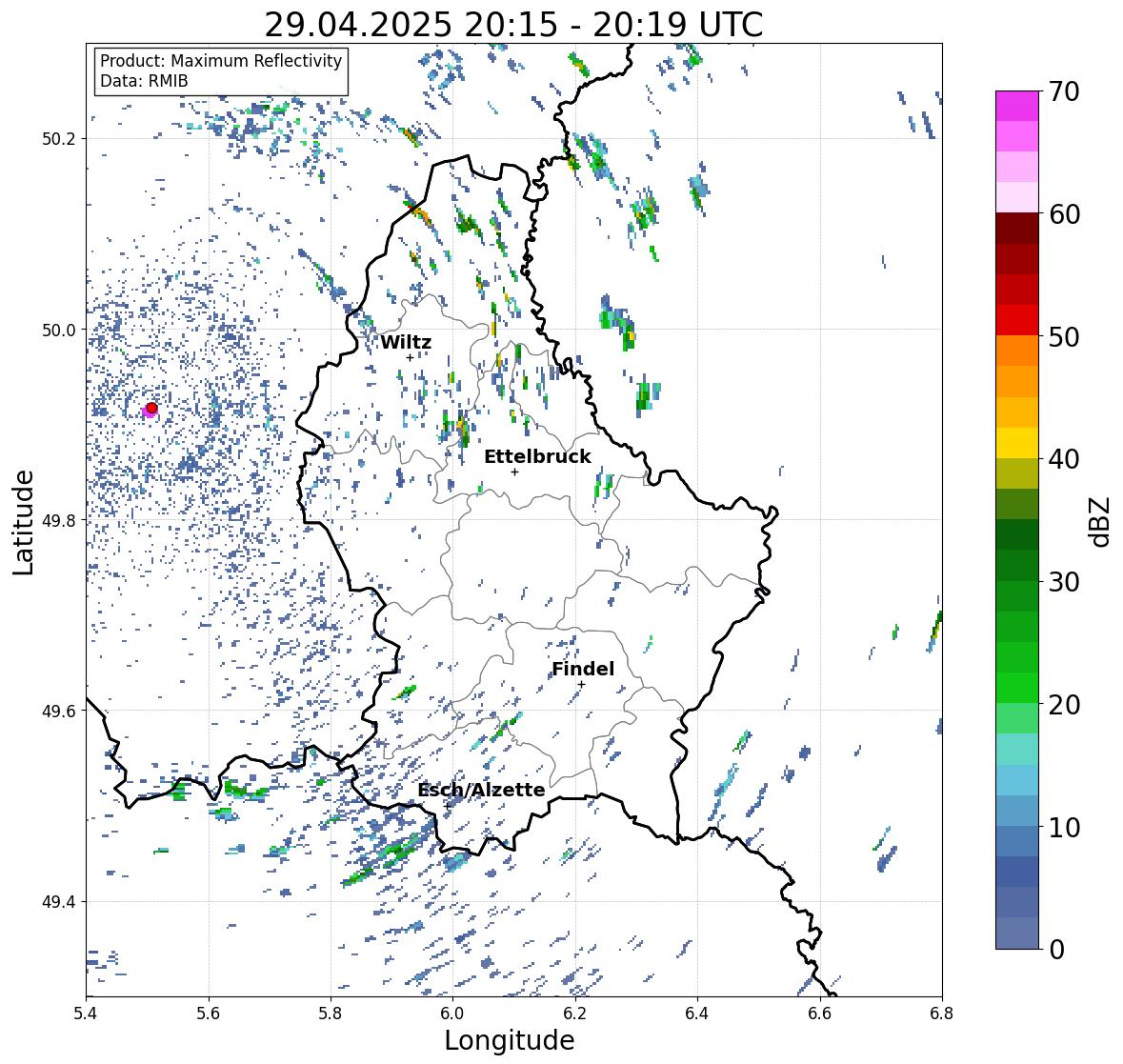Click the Latitude axis label
This screenshot has width=1123, height=1064.
click(x=23, y=522)
